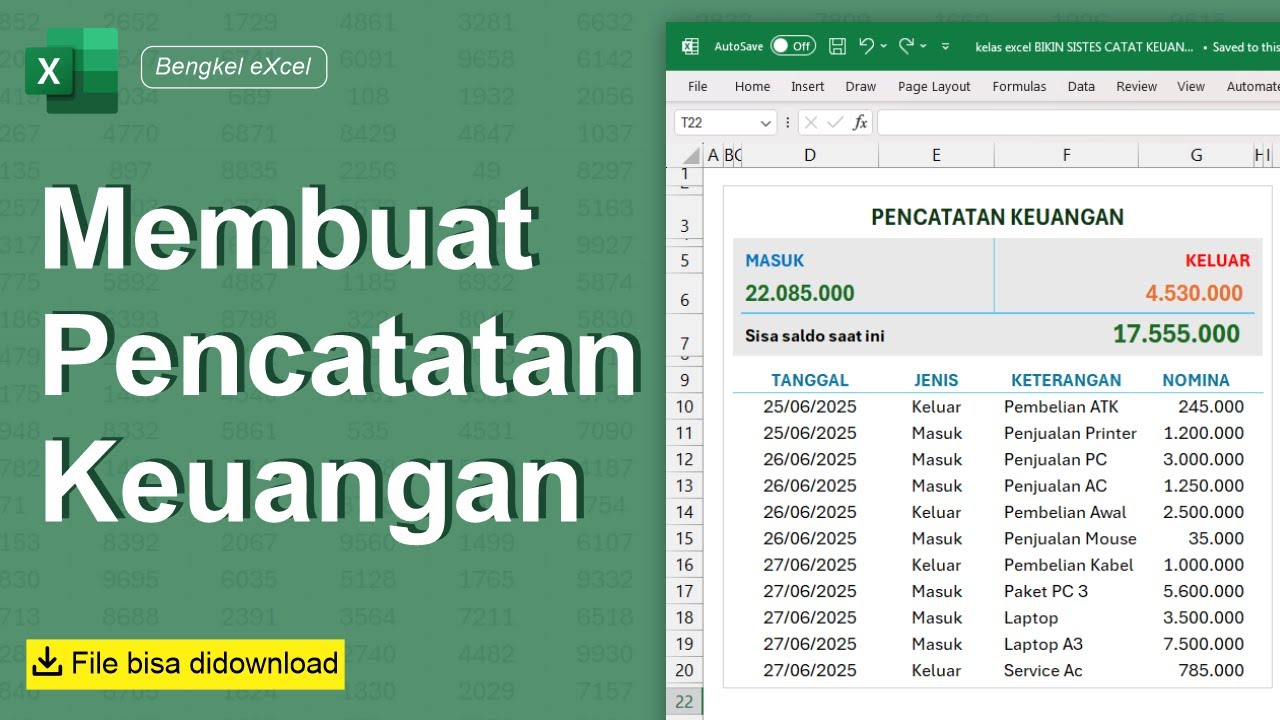Switch to the Draw tab
This screenshot has width=1280, height=720.
click(x=861, y=87)
